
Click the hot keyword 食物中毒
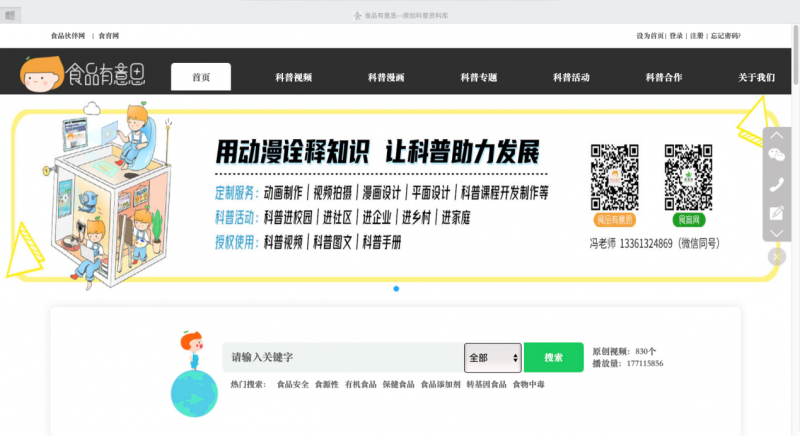529,384
